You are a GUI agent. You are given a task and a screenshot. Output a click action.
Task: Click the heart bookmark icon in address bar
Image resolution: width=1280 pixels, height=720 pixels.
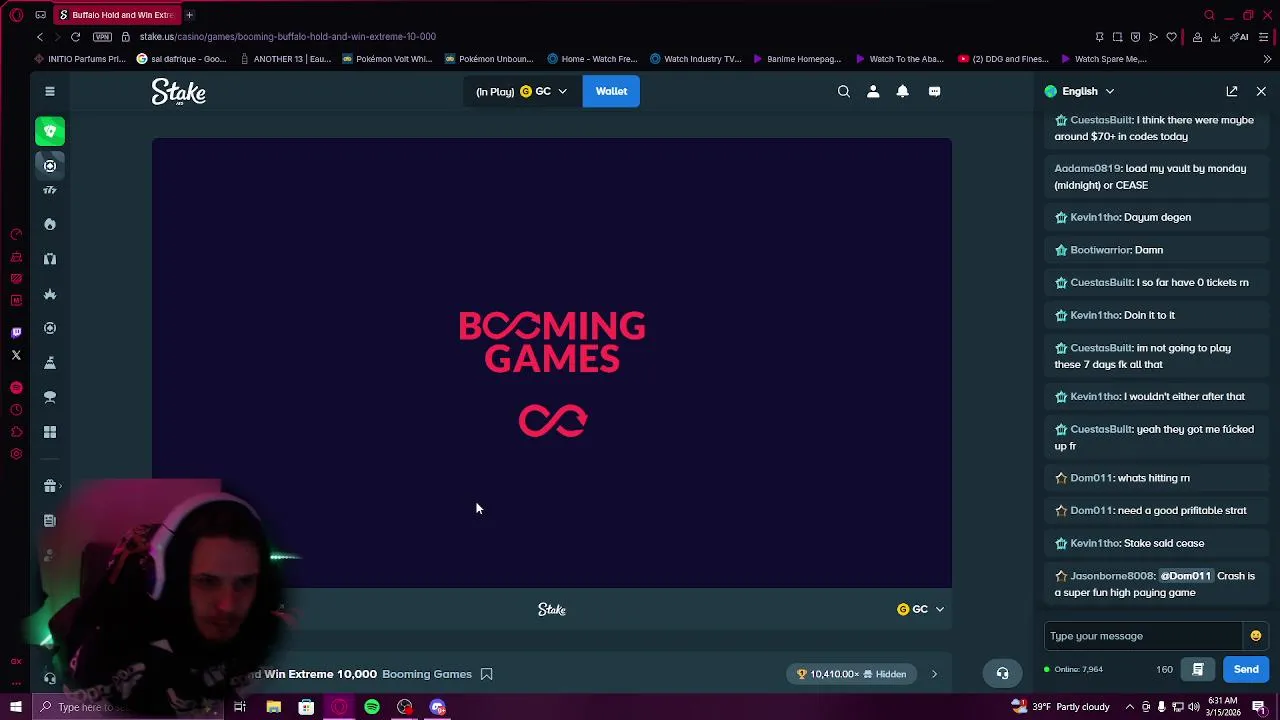1171,37
